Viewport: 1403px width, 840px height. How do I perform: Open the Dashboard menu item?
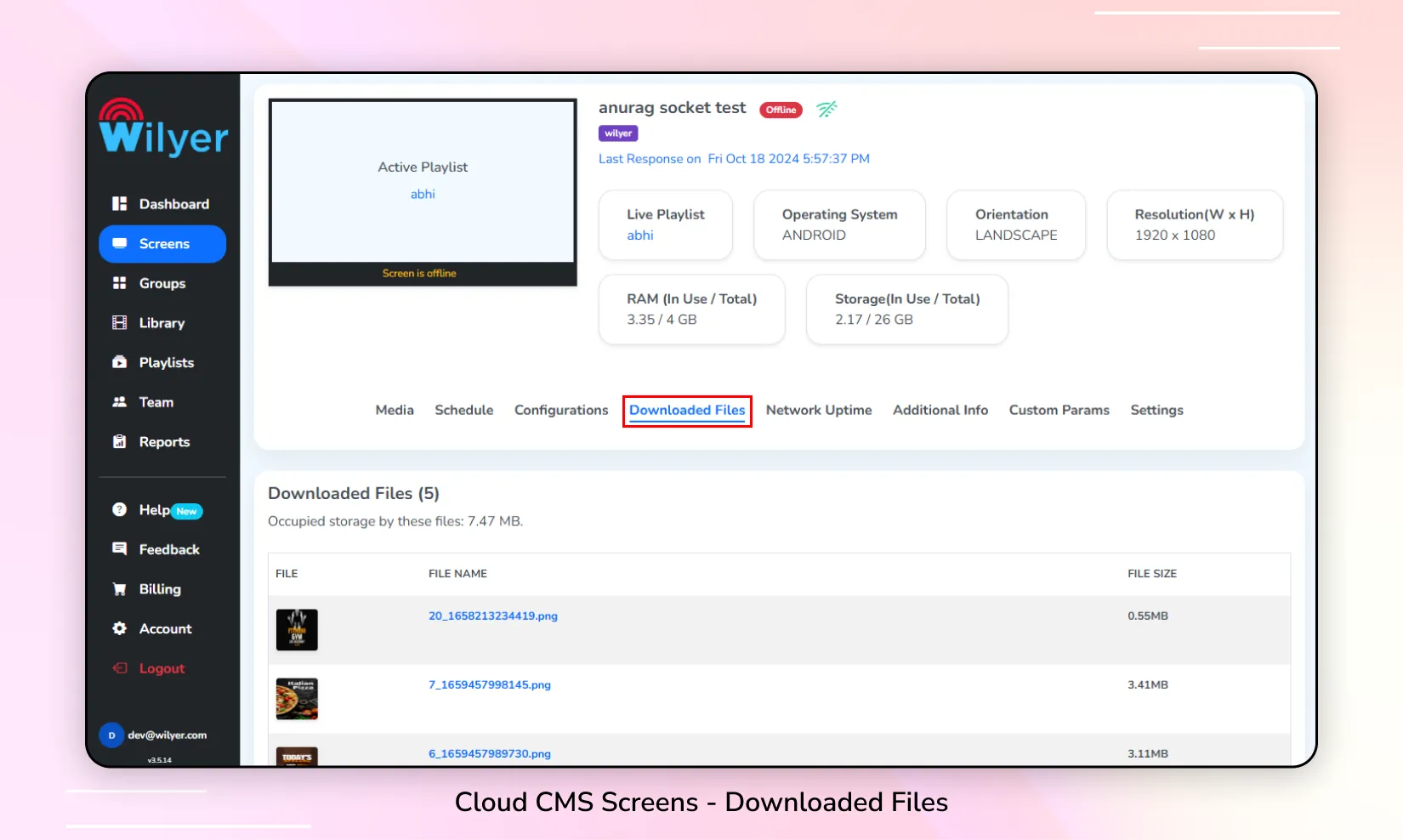[x=162, y=204]
